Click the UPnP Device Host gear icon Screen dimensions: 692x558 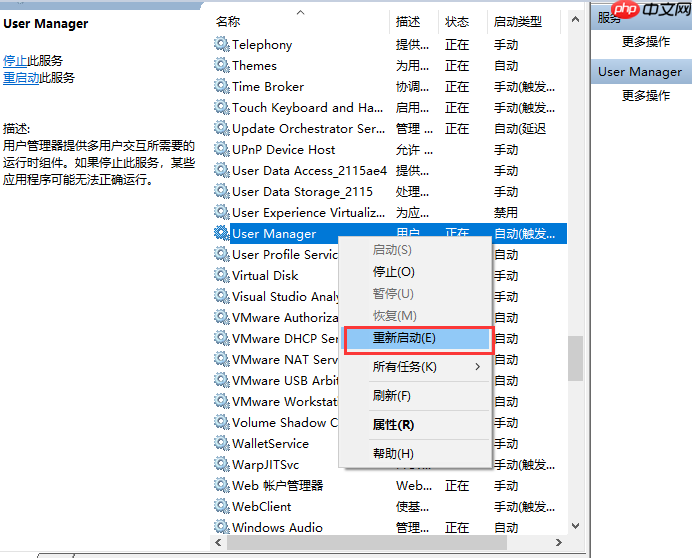point(221,149)
